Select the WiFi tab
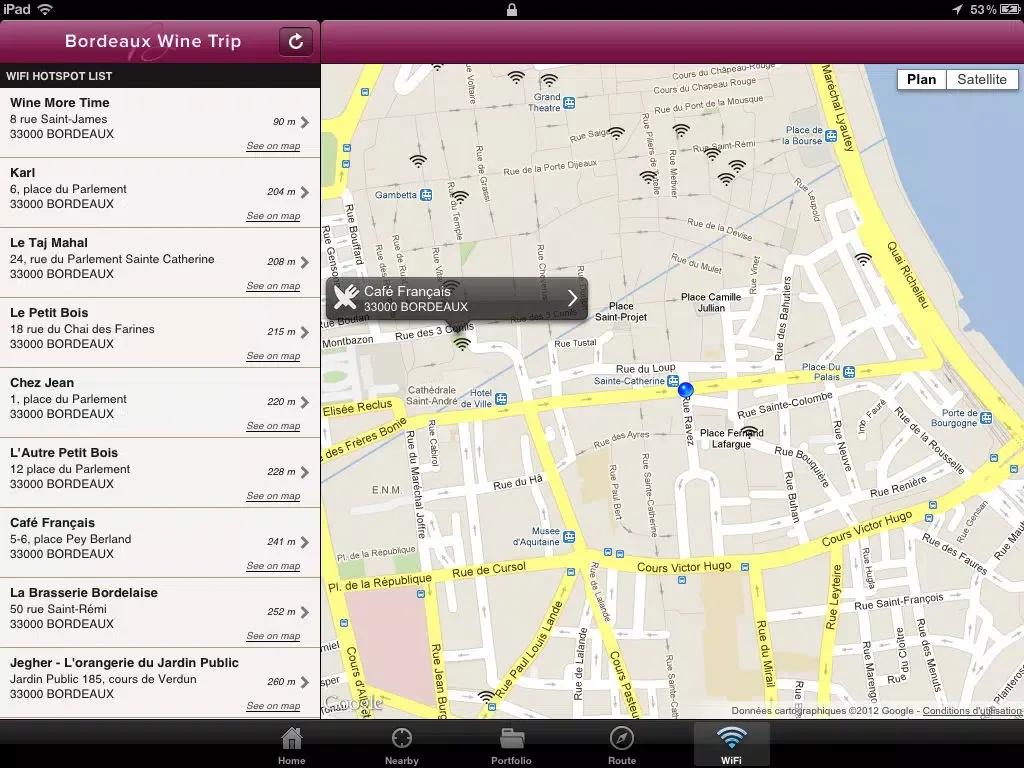The width and height of the screenshot is (1024, 768). [731, 745]
